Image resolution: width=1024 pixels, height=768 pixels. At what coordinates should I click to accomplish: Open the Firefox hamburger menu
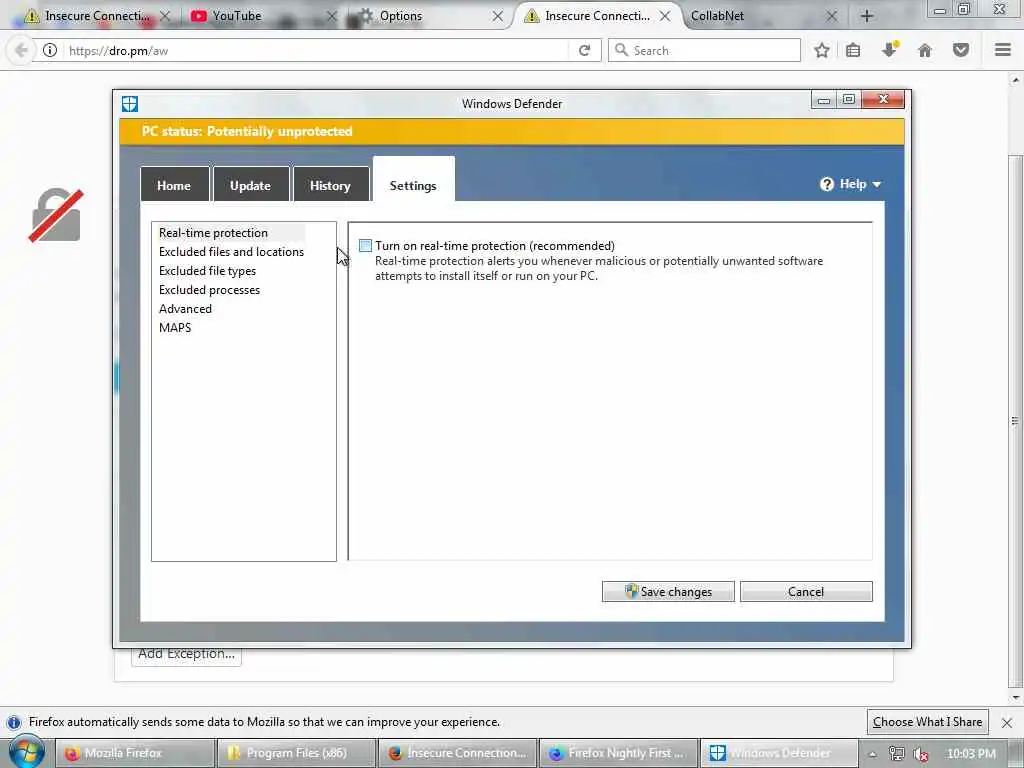click(x=1003, y=50)
